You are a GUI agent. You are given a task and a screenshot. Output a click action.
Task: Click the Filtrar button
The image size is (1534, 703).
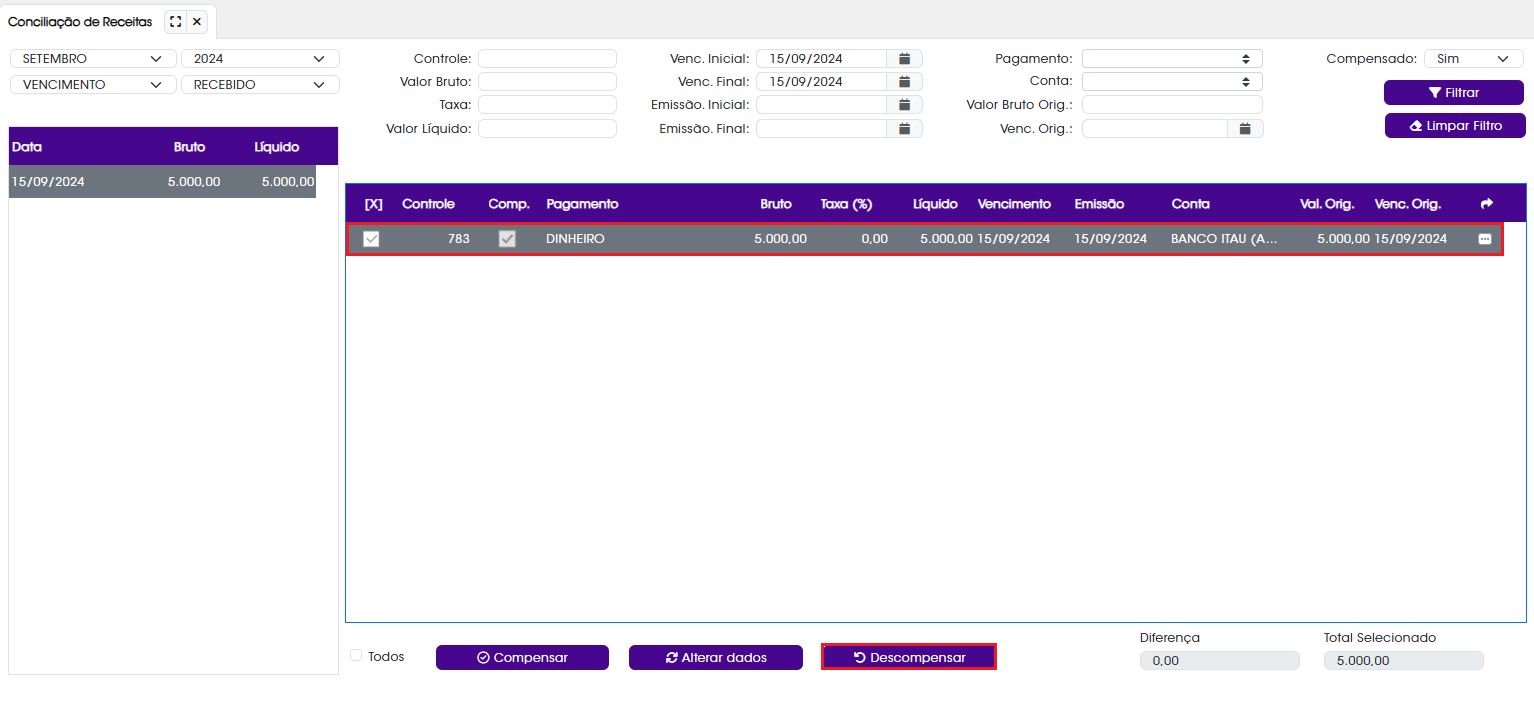(x=1454, y=92)
